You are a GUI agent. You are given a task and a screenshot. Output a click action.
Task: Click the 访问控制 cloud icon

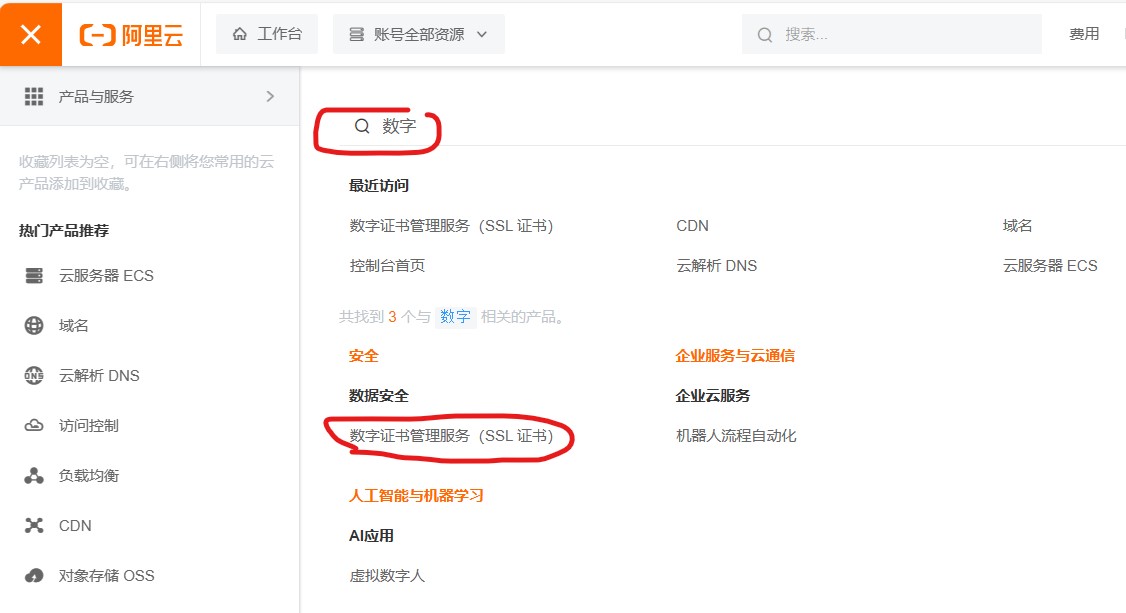[x=34, y=426]
